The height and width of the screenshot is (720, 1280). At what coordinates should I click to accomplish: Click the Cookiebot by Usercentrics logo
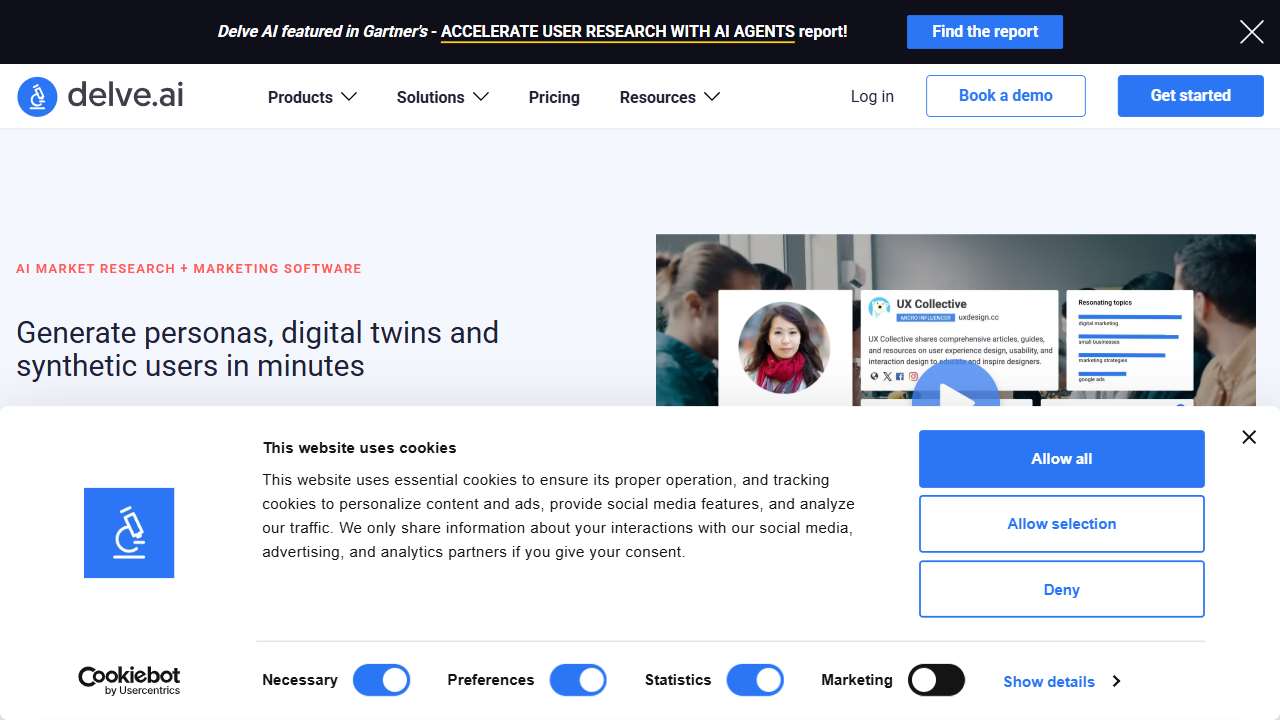[x=129, y=680]
